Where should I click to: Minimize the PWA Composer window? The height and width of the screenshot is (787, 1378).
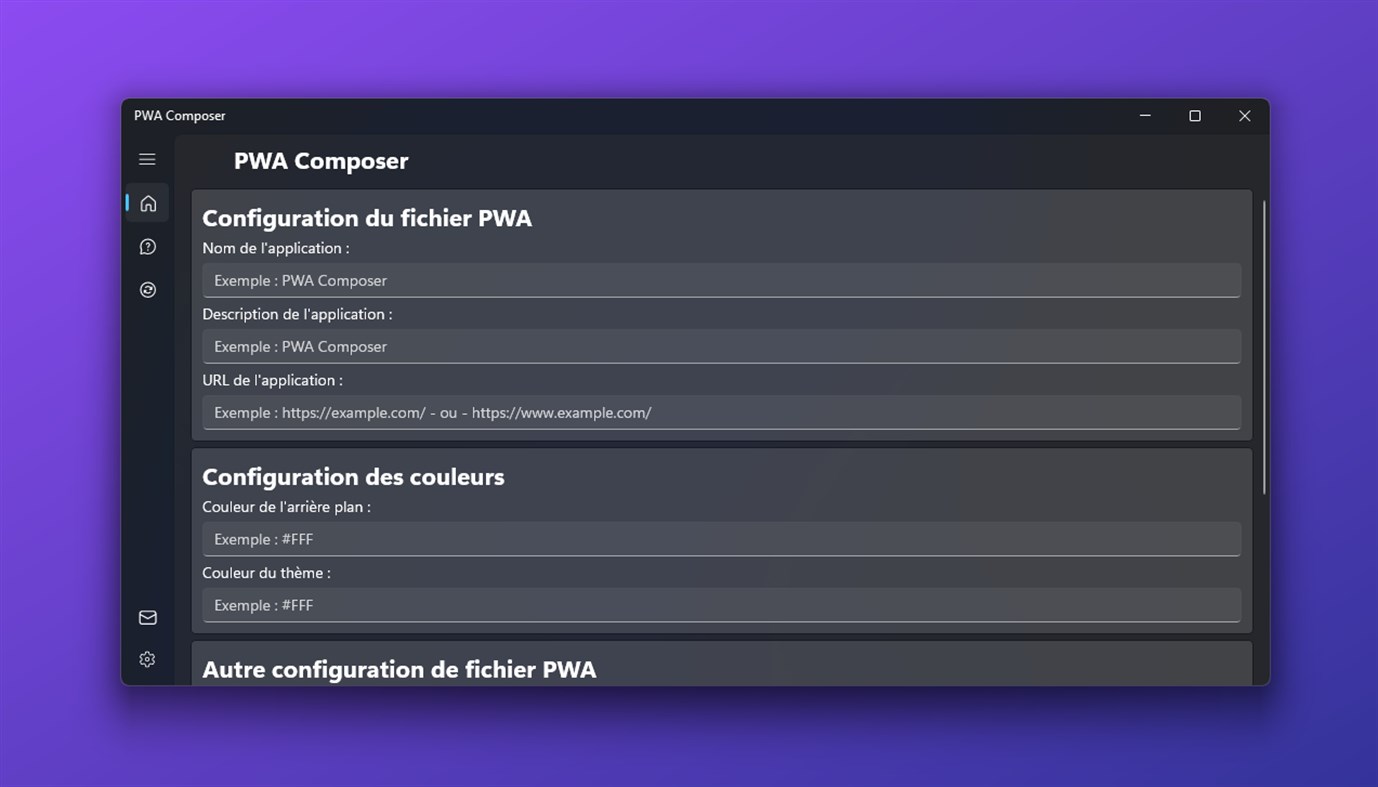tap(1145, 116)
